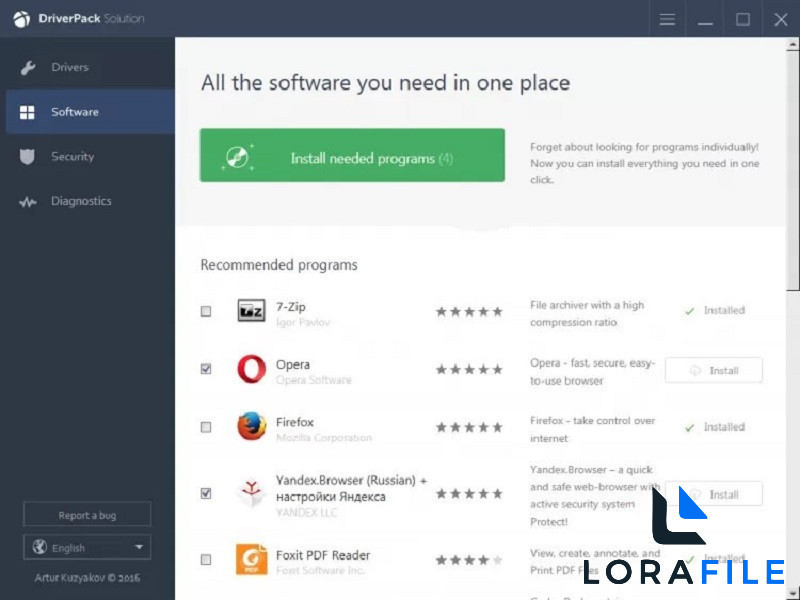Click the Foxit PDF Reader icon

click(252, 560)
